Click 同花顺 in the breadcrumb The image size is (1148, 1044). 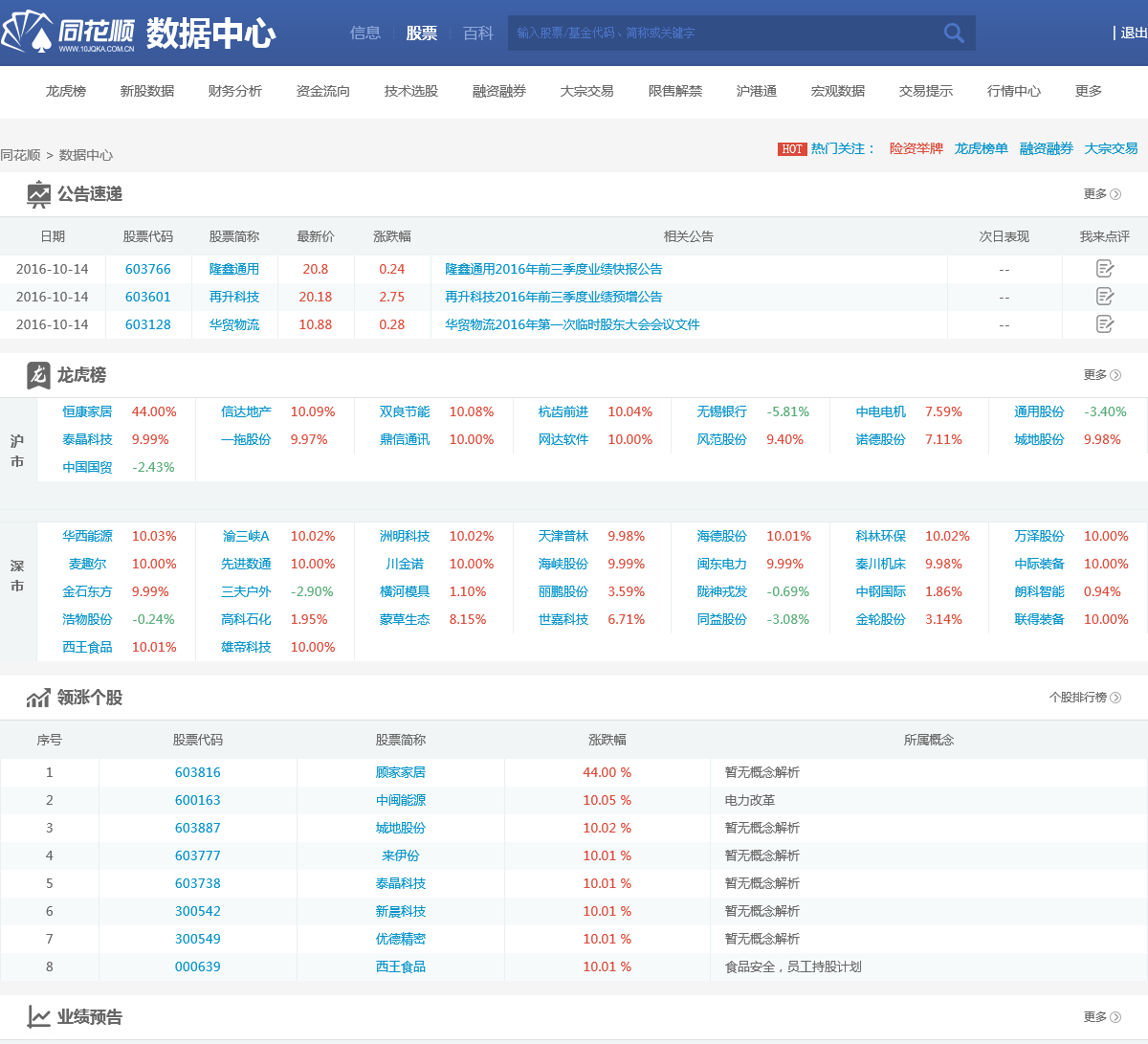click(20, 155)
